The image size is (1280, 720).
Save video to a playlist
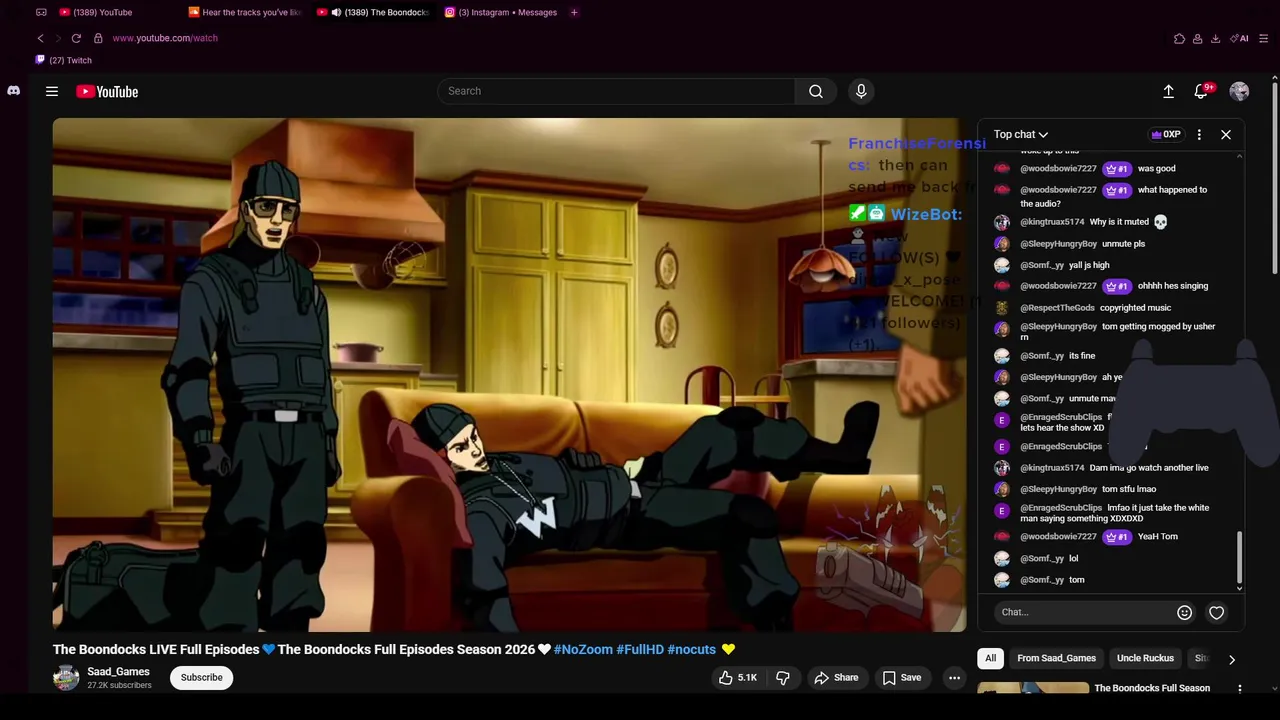pyautogui.click(x=901, y=677)
